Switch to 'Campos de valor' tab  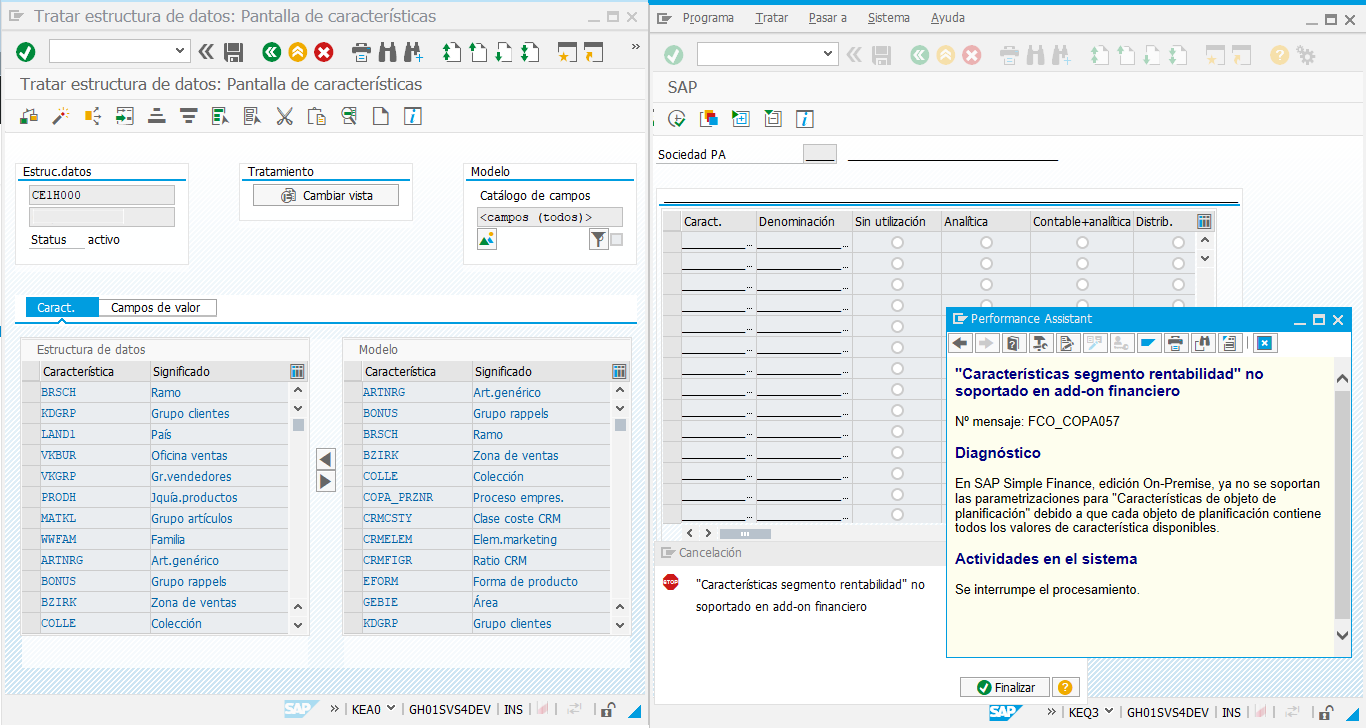click(x=156, y=308)
